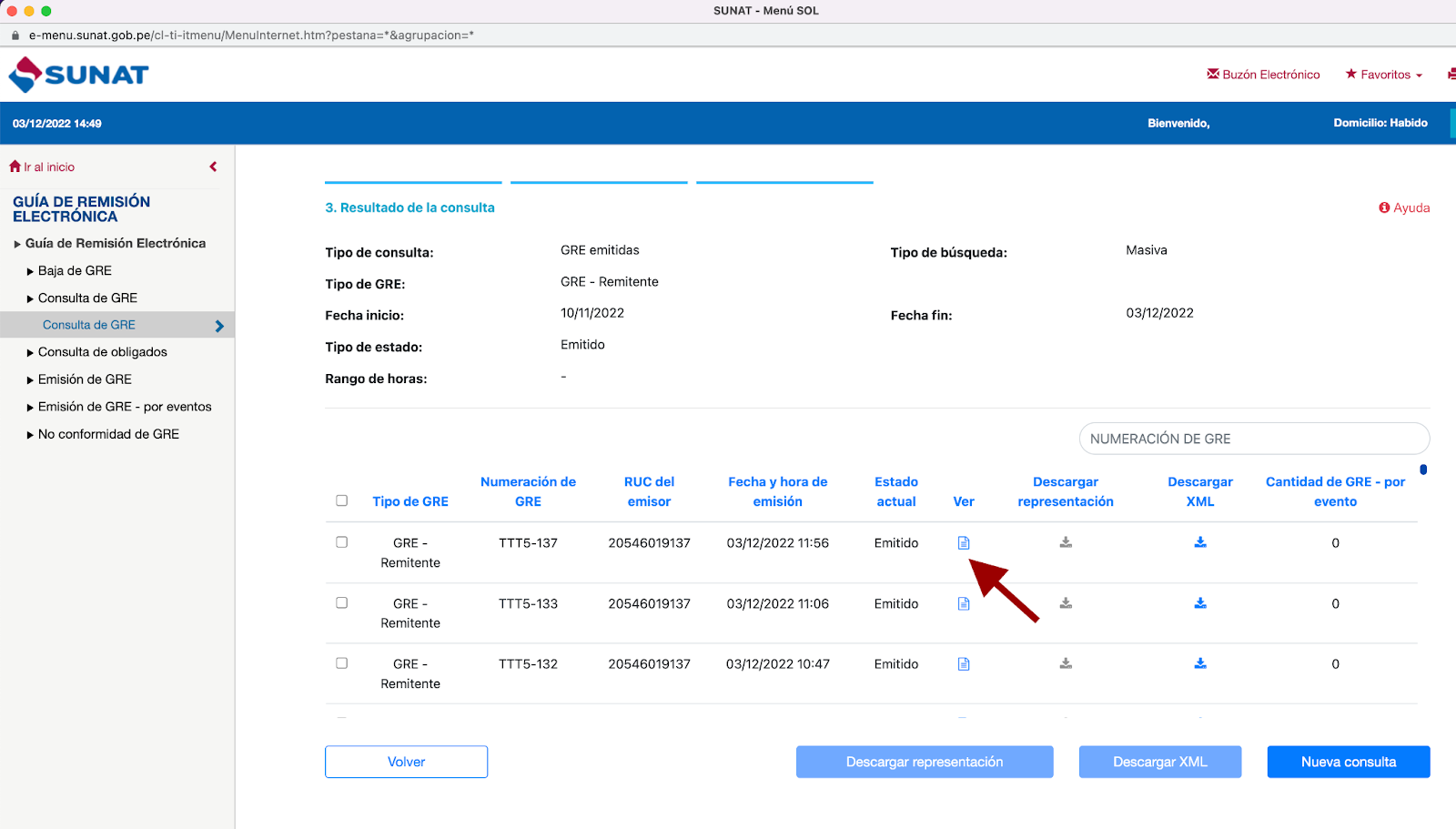Toggle the select-all checkbox in table header
The width and height of the screenshot is (1456, 829).
342,500
